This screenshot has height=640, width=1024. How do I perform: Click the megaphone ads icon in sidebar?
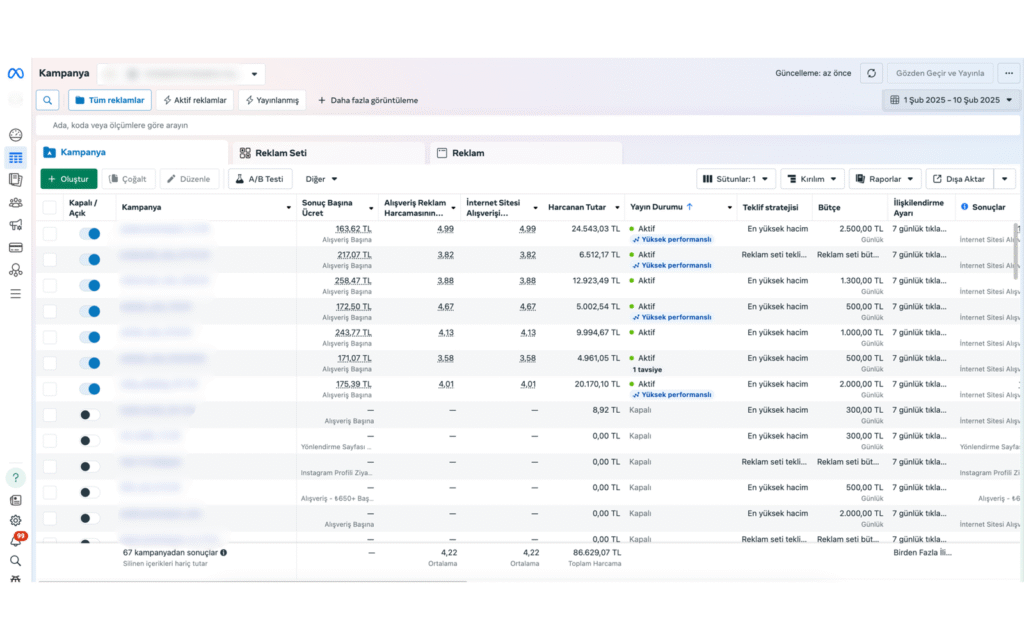click(x=15, y=225)
